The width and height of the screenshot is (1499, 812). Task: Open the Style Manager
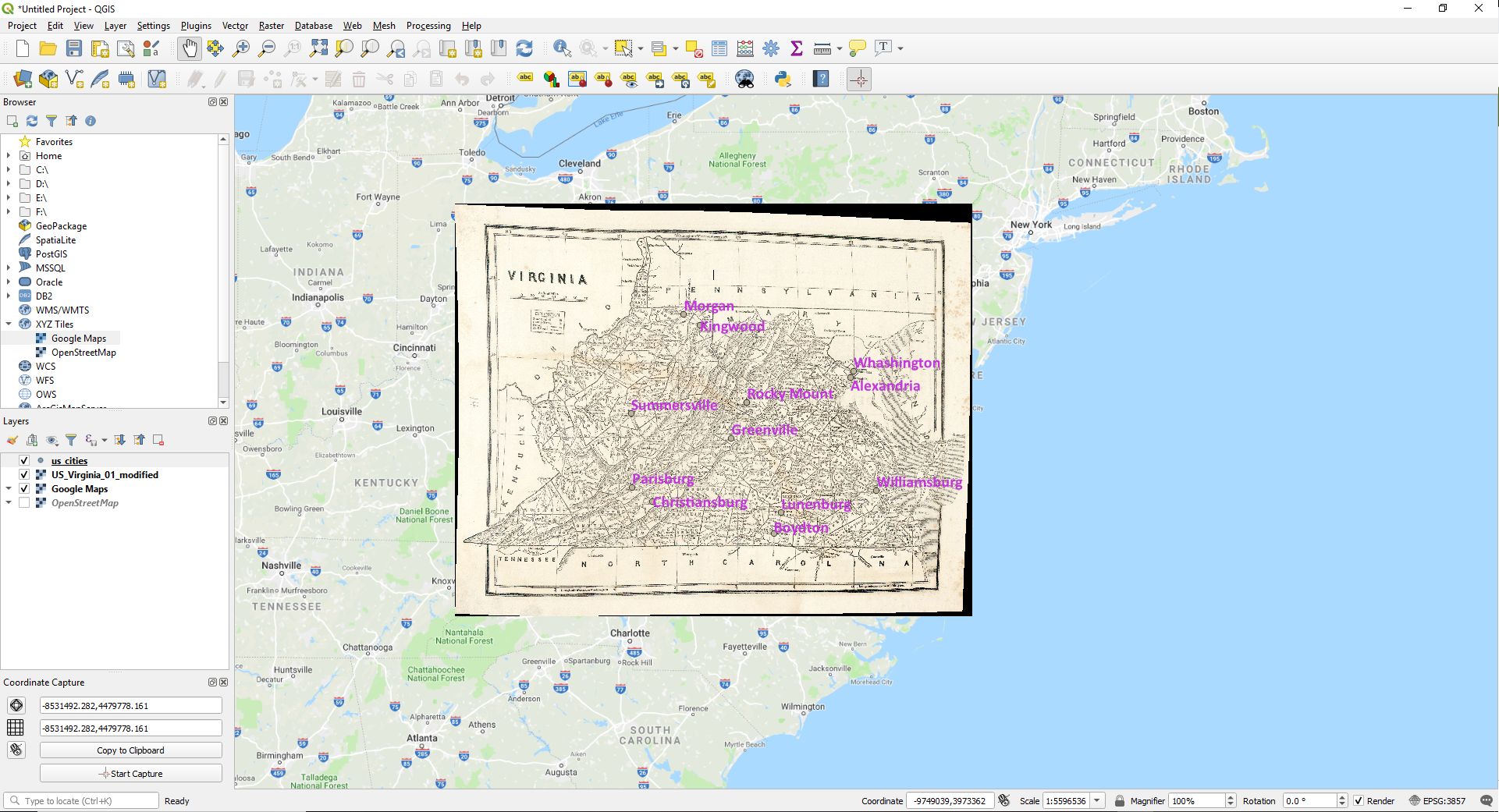click(x=151, y=48)
